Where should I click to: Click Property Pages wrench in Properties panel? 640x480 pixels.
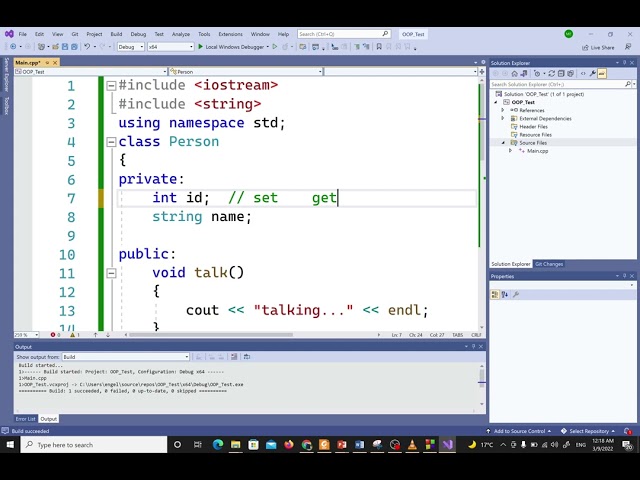tap(516, 294)
